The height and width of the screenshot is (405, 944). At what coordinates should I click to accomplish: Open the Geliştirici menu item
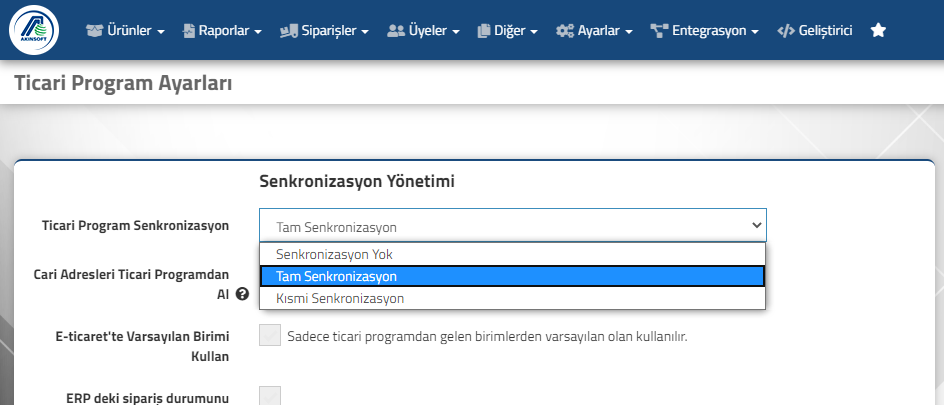(x=815, y=31)
